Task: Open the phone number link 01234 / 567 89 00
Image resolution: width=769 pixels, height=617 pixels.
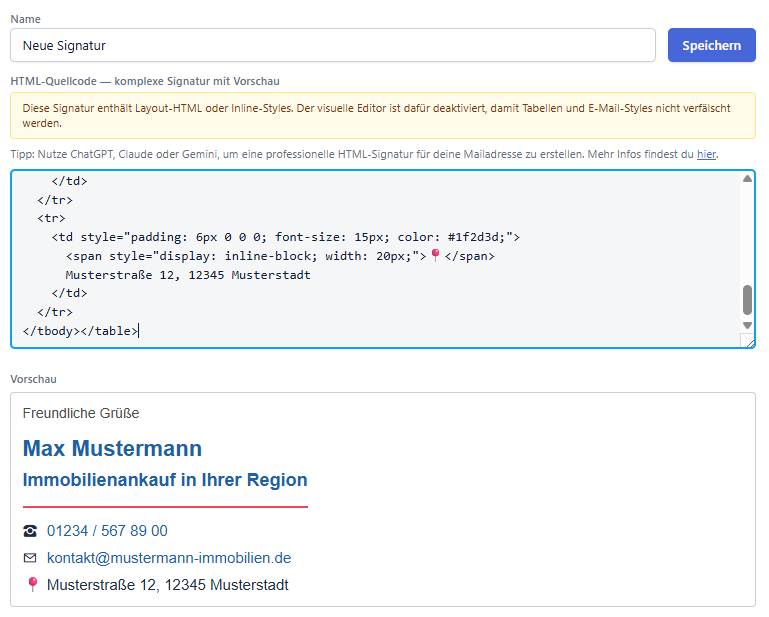Action: (x=107, y=531)
